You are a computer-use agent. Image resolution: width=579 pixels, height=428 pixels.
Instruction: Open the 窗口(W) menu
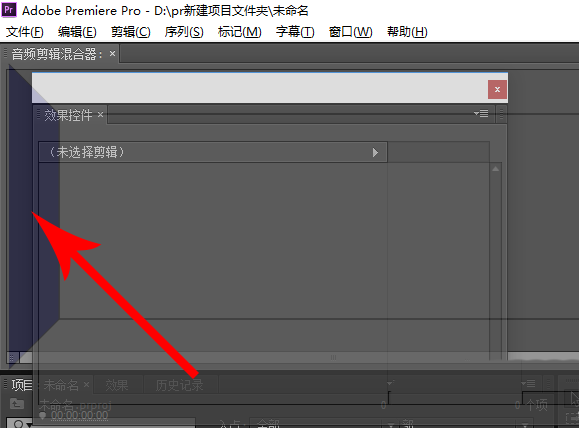(350, 32)
